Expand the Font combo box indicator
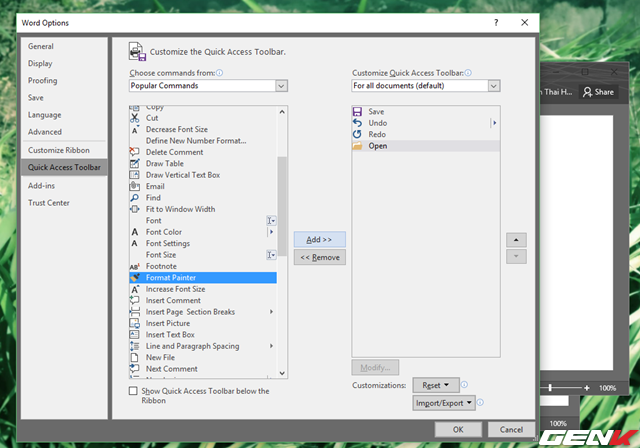This screenshot has height=448, width=640. pos(271,221)
